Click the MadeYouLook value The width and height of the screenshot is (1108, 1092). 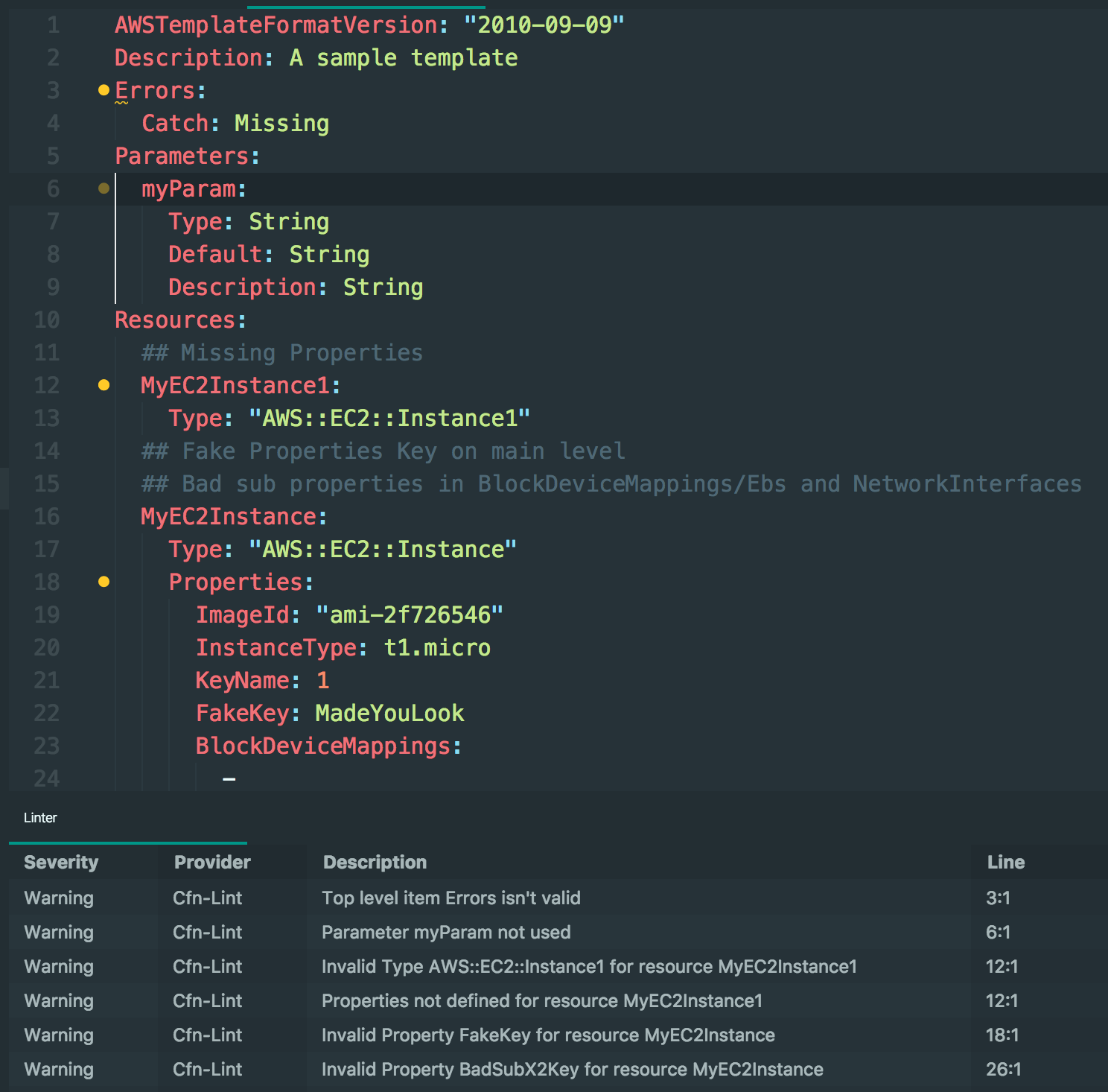point(389,713)
